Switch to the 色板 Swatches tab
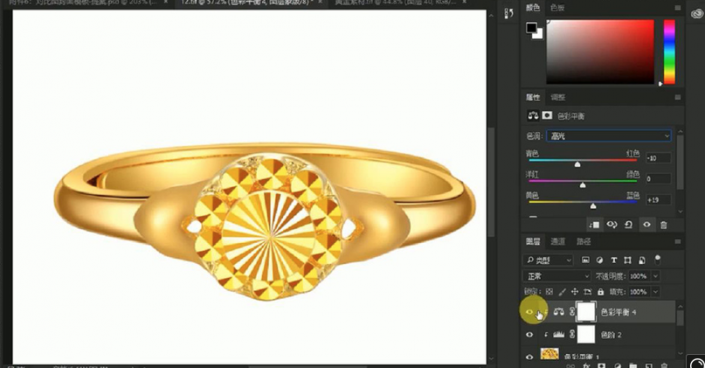The width and height of the screenshot is (705, 368). coord(558,8)
